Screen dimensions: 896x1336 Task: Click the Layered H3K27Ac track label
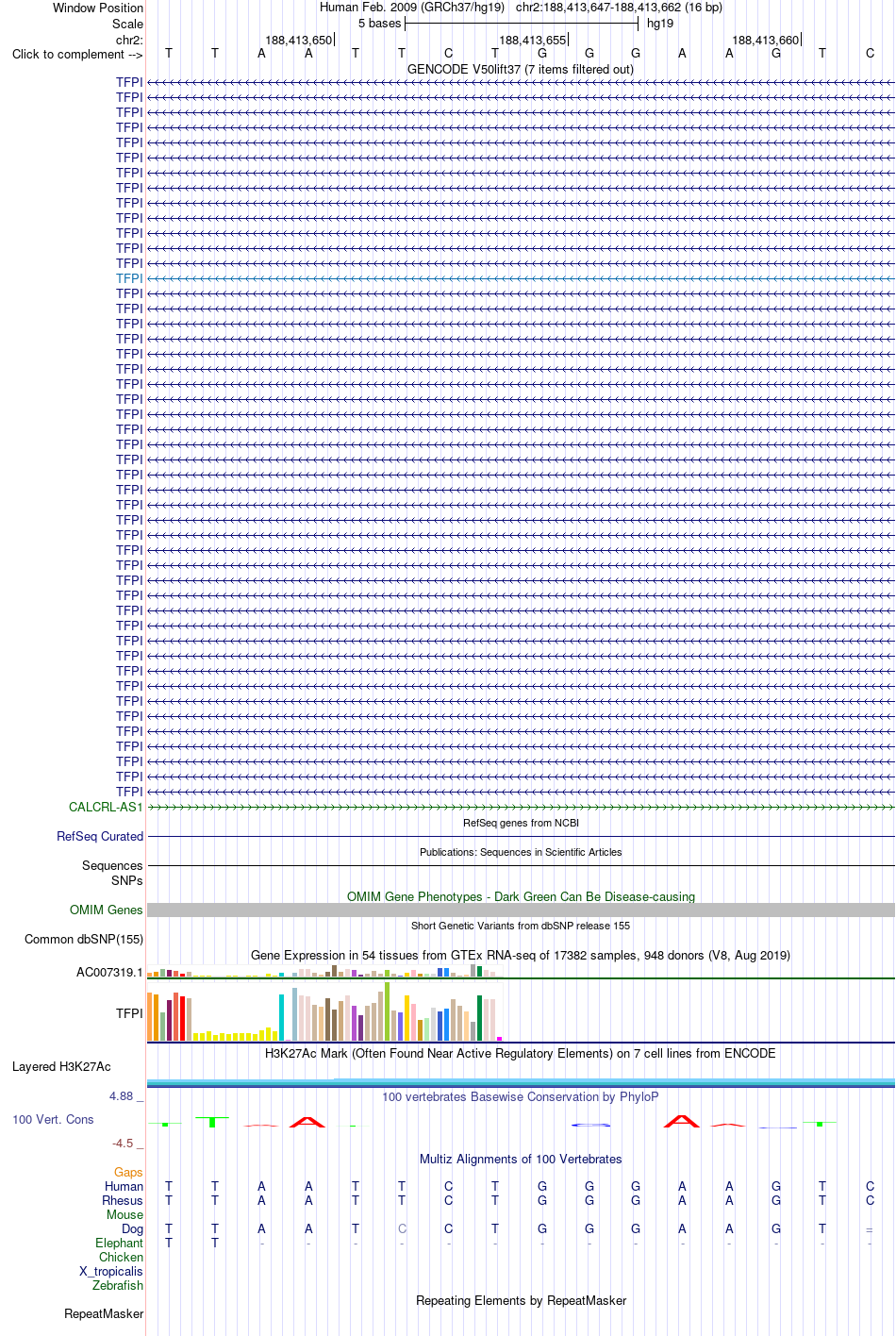61,1066
